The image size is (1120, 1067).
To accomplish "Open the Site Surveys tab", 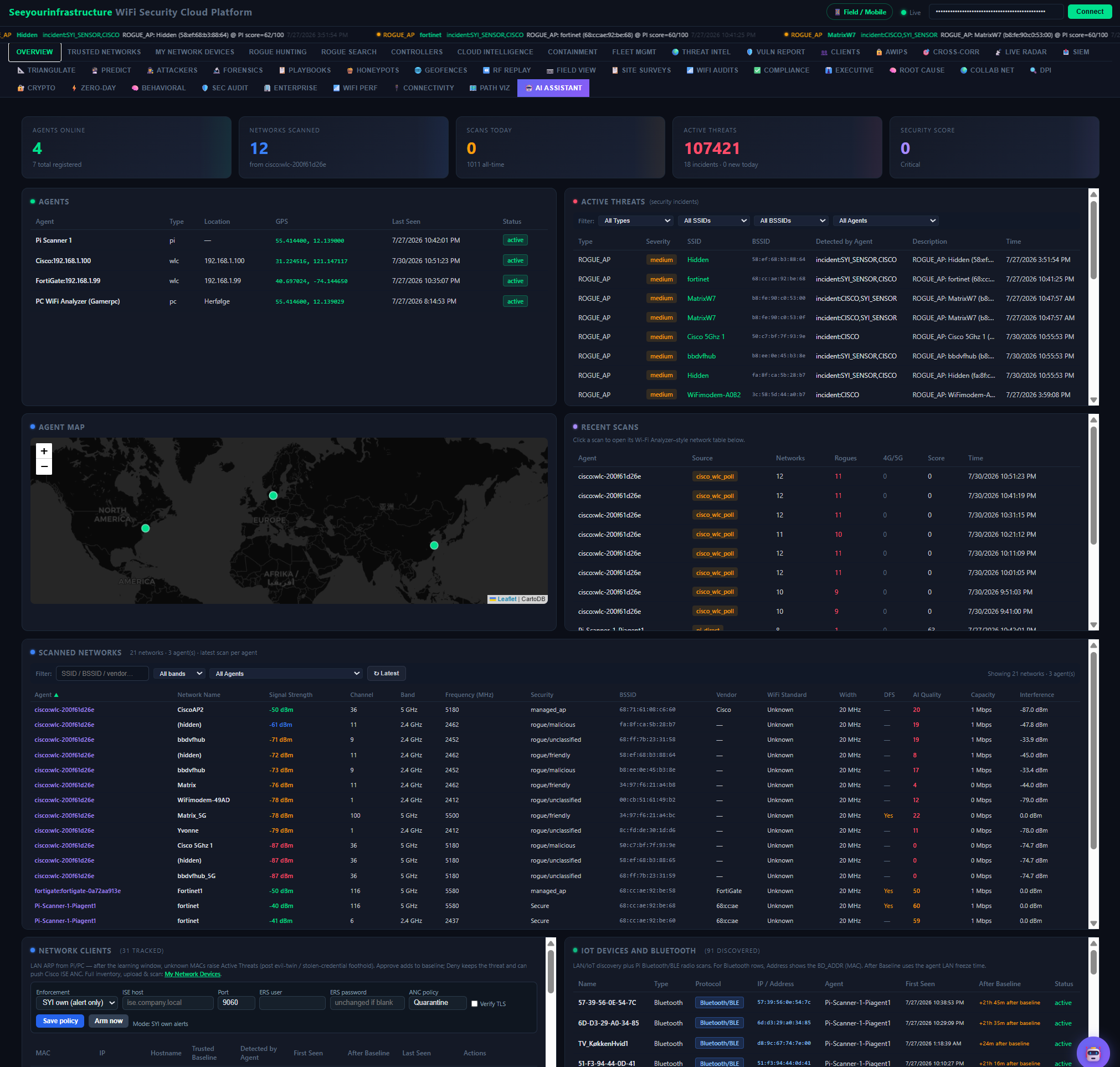I will coord(641,70).
